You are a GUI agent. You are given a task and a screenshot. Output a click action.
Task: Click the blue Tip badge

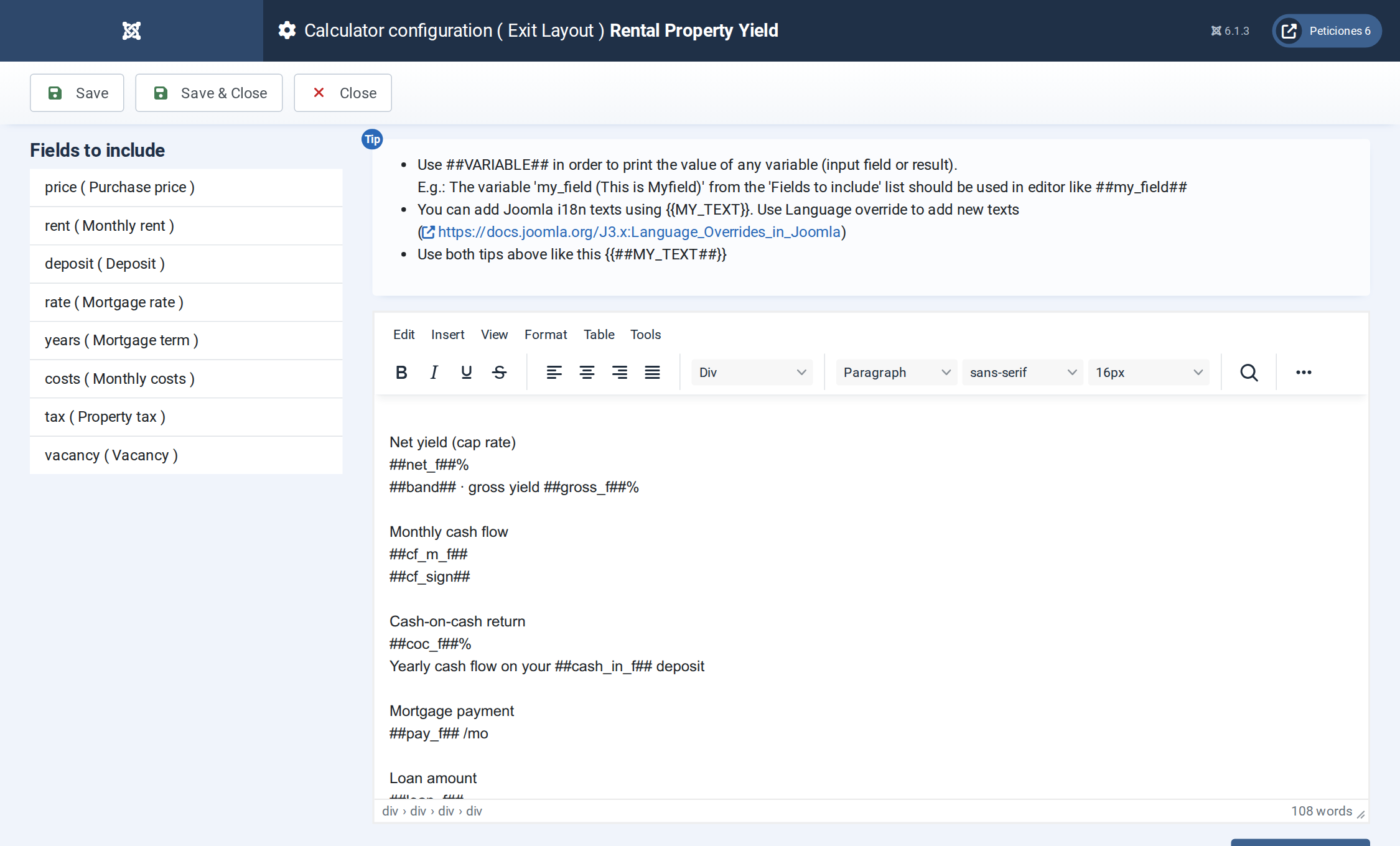coord(372,139)
